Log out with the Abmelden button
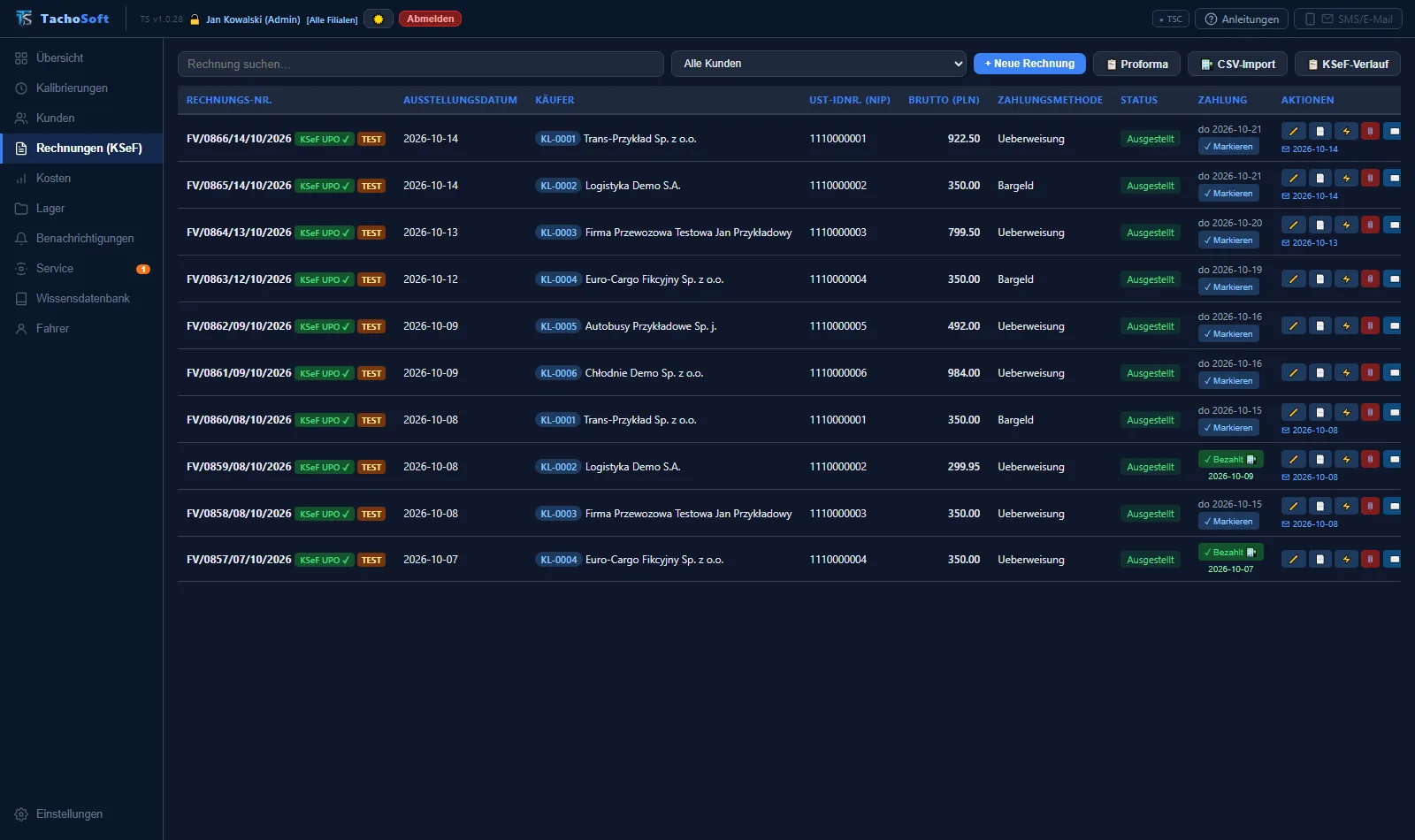Image resolution: width=1415 pixels, height=840 pixels. (430, 19)
